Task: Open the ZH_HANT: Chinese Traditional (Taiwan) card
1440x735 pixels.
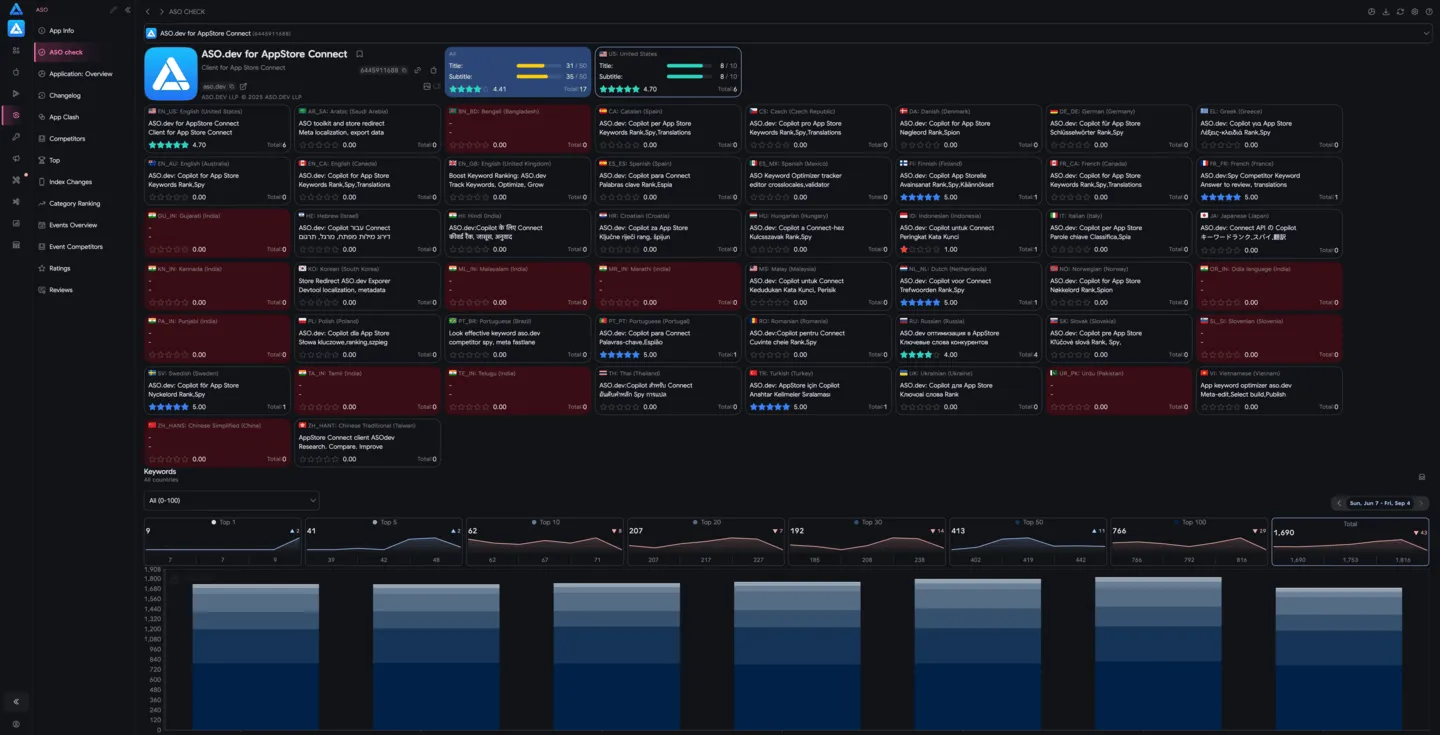Action: click(367, 443)
